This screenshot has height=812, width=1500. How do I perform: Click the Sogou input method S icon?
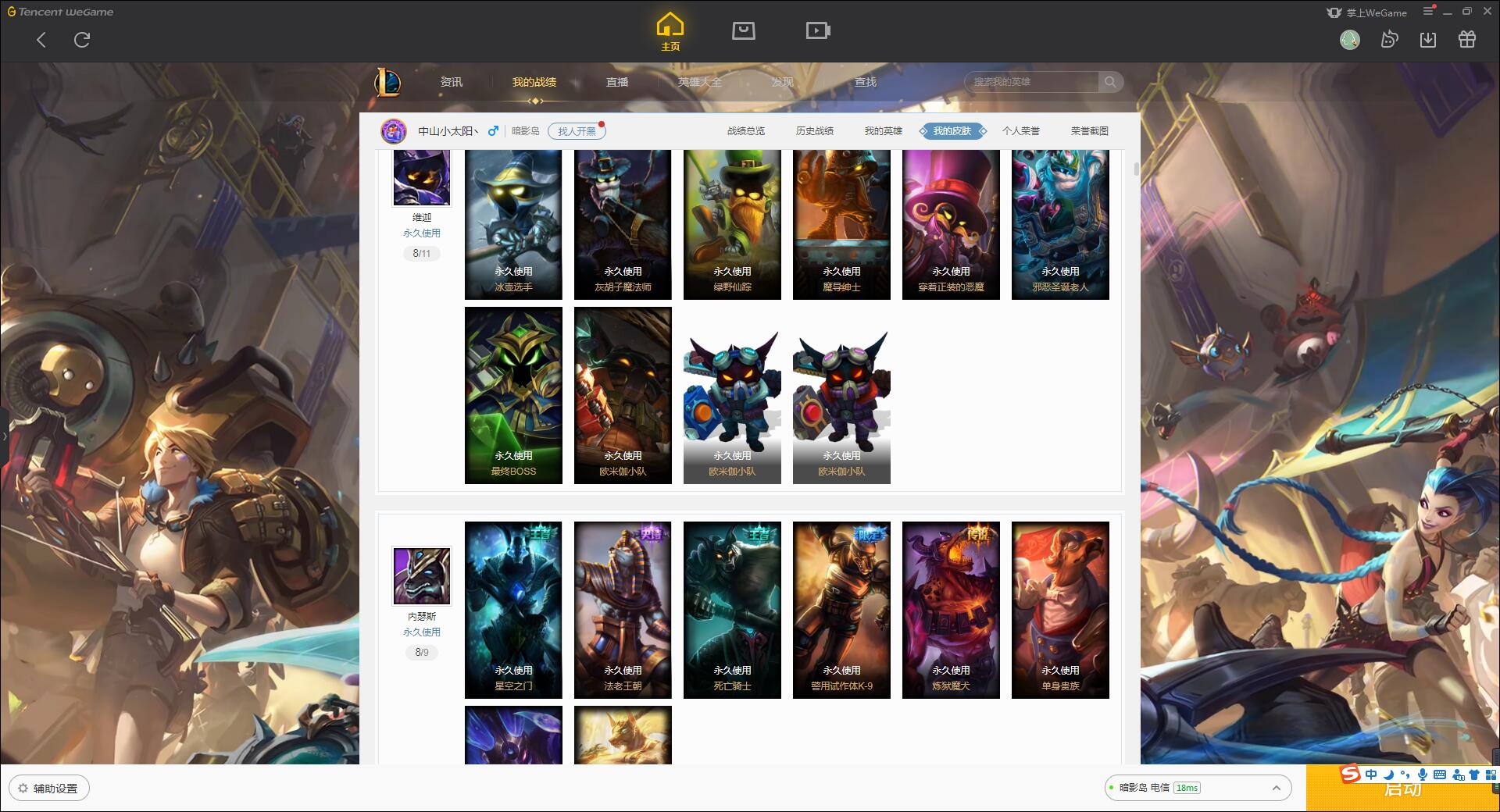tap(1351, 774)
